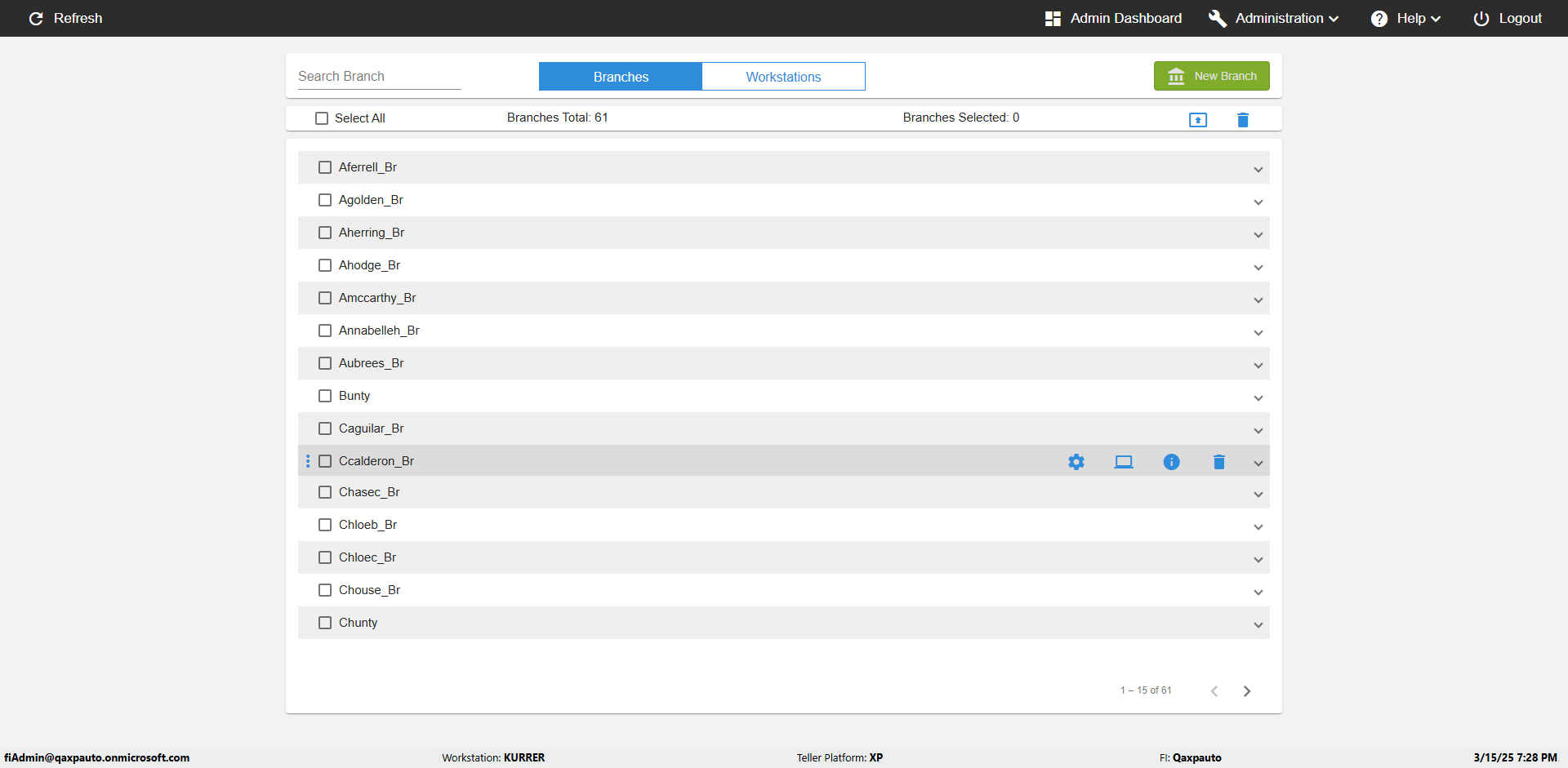Check the Aferrell_Br branch checkbox
The height and width of the screenshot is (768, 1568).
pos(325,167)
